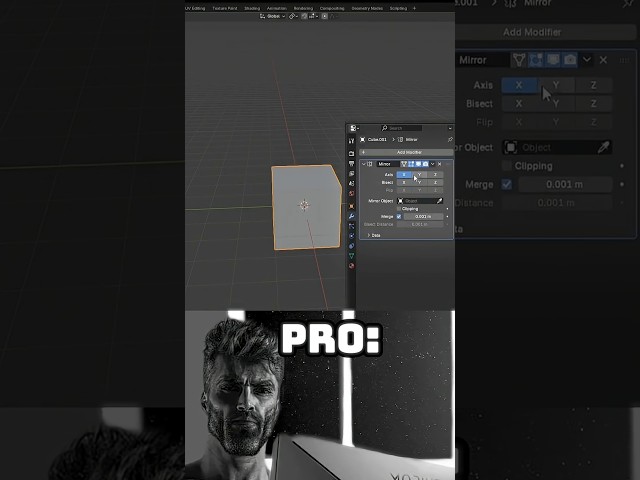
Task: Click the Mirror modifier type icon
Action: coord(370,164)
